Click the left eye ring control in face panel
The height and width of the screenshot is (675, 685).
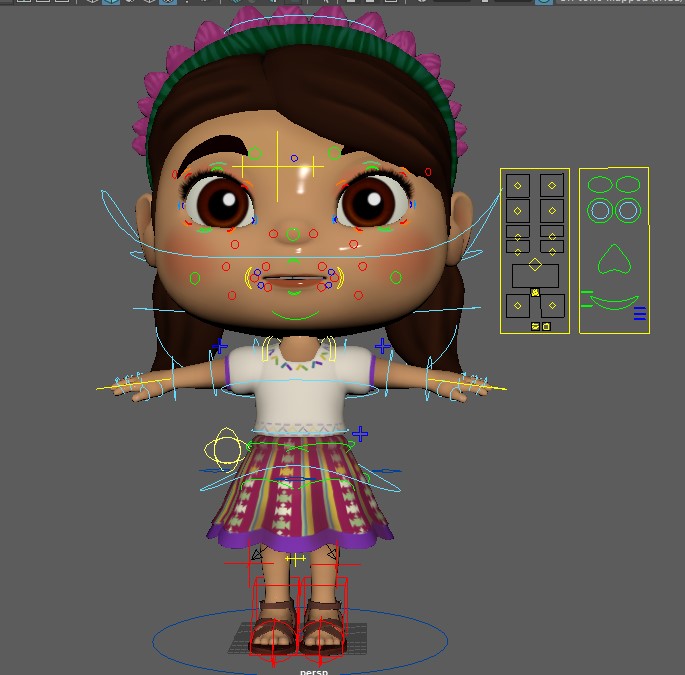pyautogui.click(x=600, y=211)
